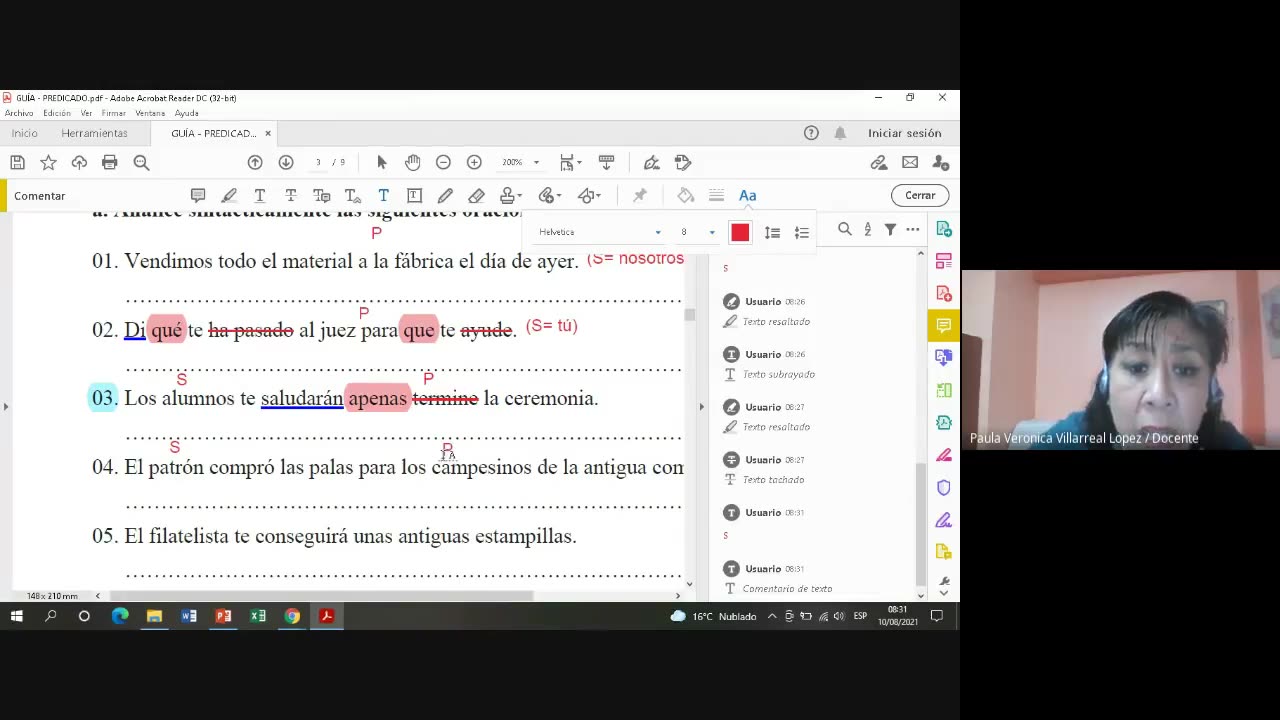Open the yellow Comment tool in right sidebar
This screenshot has width=1280, height=720.
(x=943, y=325)
